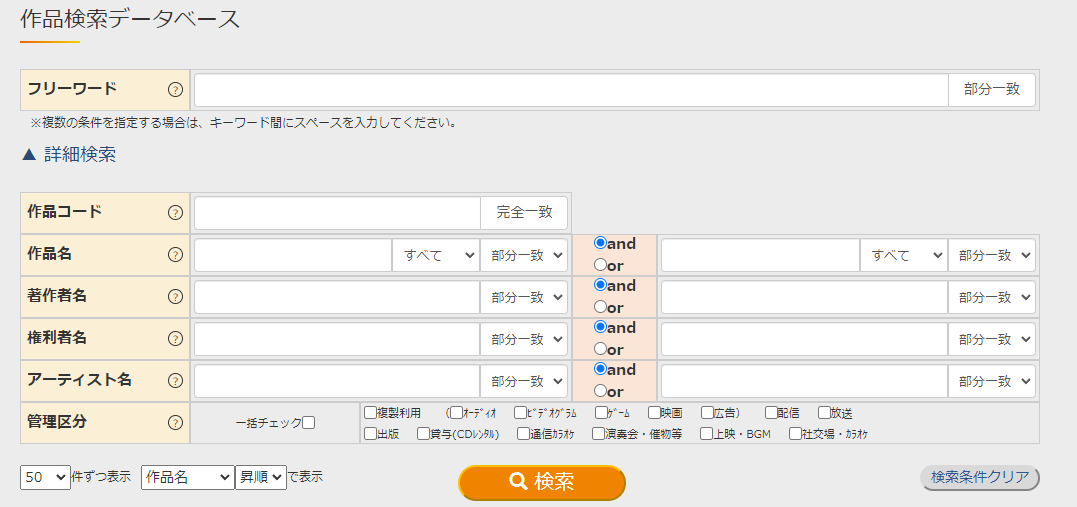The width and height of the screenshot is (1077, 507).
Task: Click the 著作者名 help question icon
Action: [175, 297]
